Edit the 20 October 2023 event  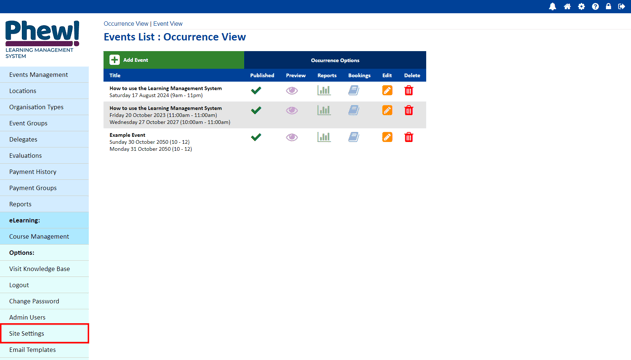387,110
